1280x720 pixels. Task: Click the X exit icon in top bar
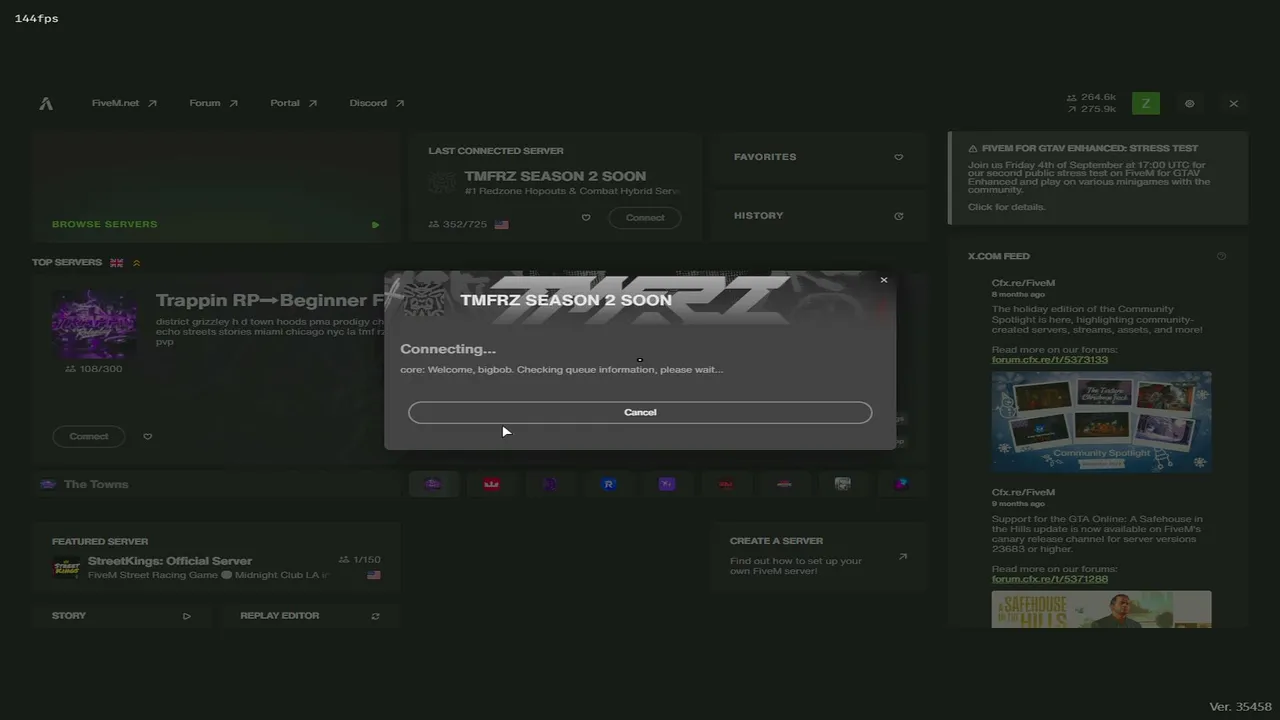pyautogui.click(x=1234, y=103)
